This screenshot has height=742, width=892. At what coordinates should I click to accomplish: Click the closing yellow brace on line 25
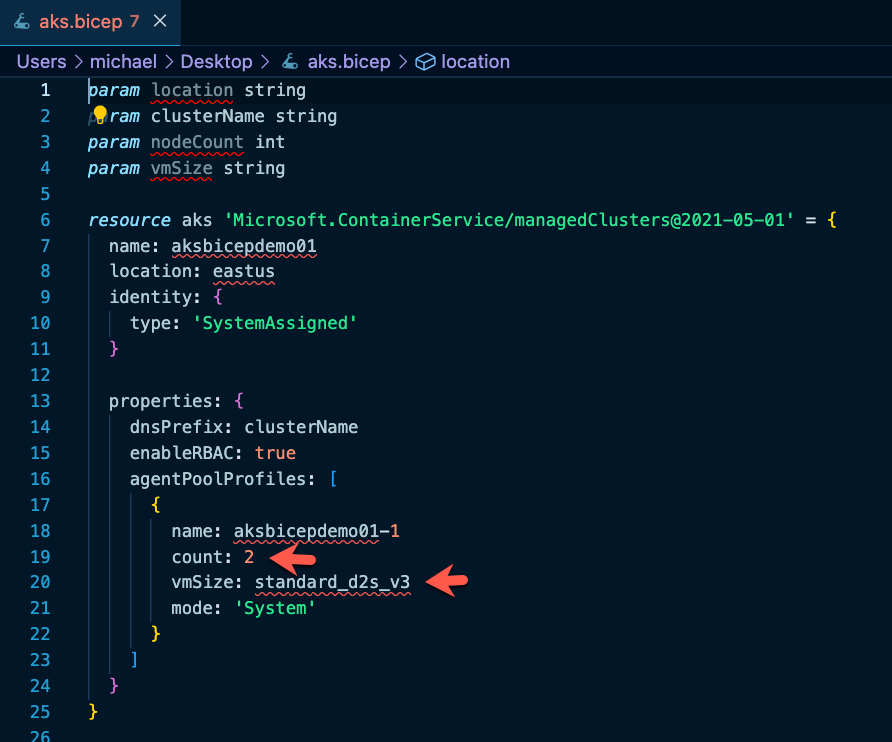pos(93,712)
